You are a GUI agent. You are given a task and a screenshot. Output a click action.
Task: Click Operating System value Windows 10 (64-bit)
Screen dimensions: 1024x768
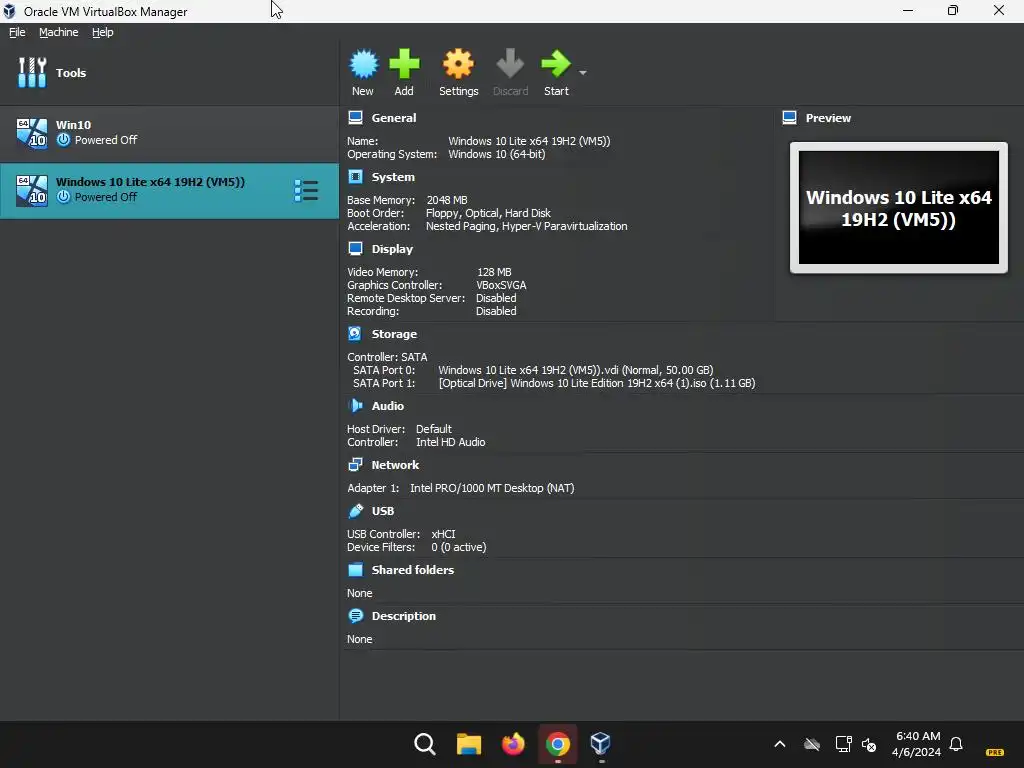pyautogui.click(x=497, y=154)
